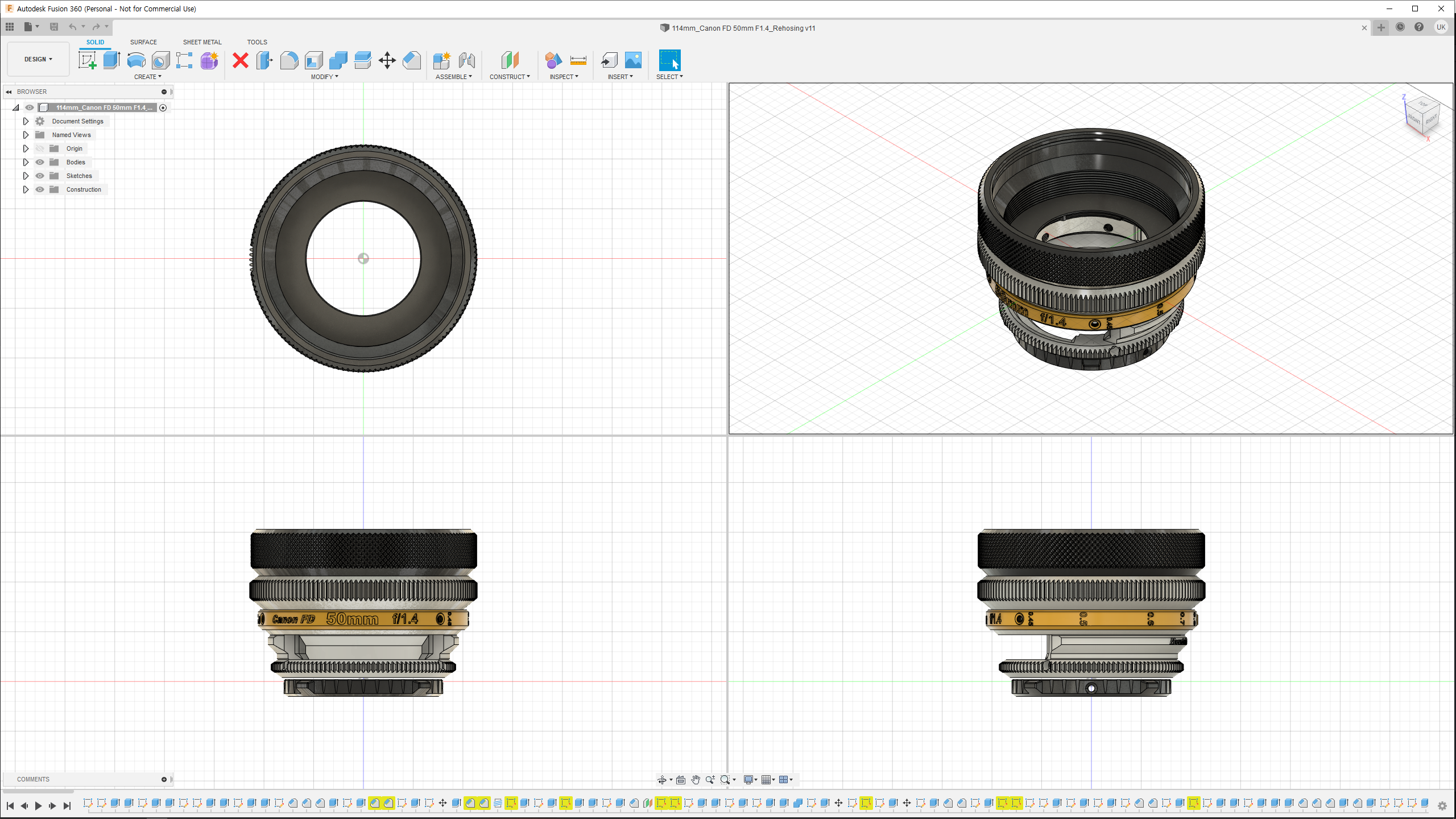Open the SHEET METAL tab

click(202, 42)
